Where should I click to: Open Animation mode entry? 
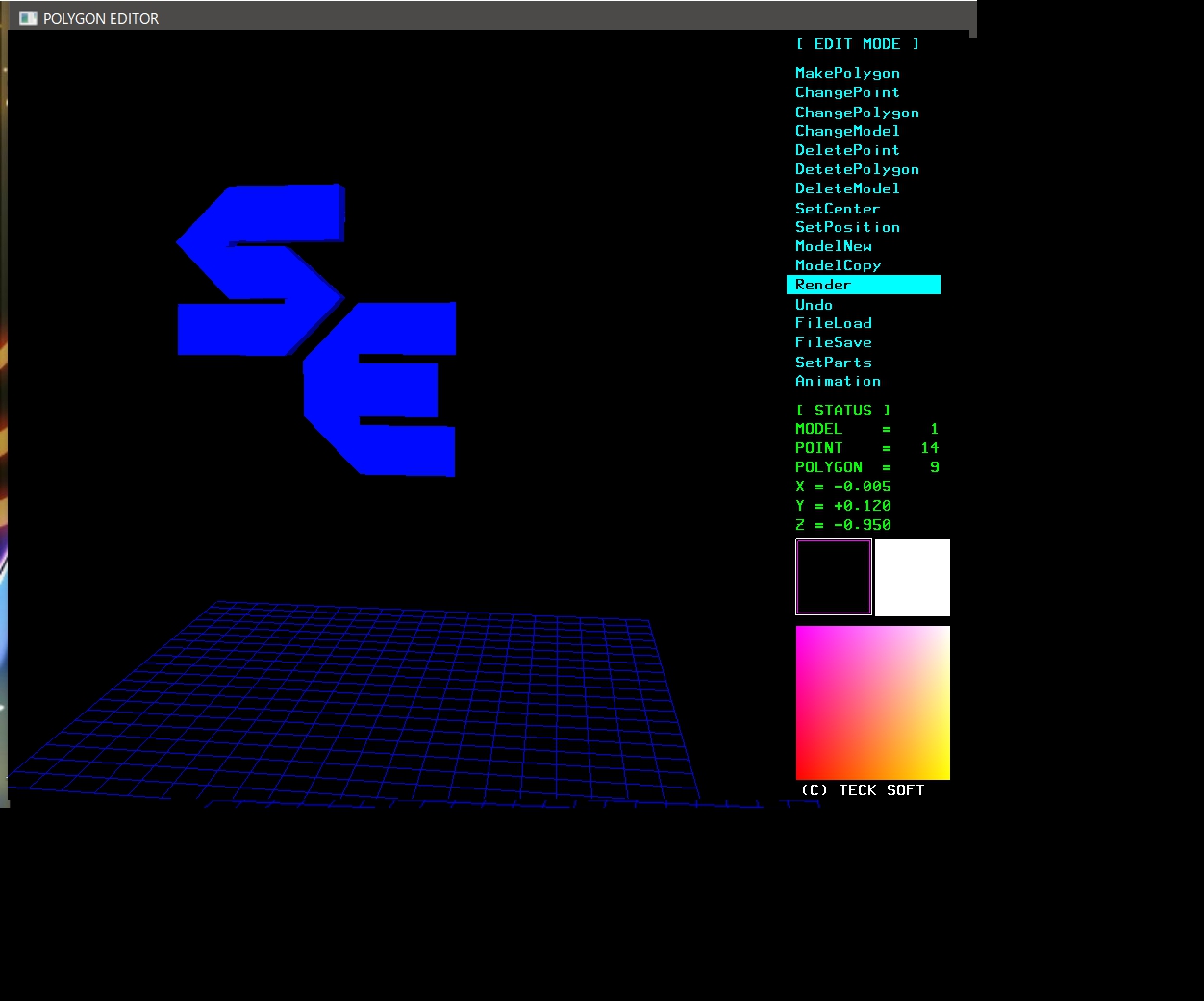coord(838,381)
